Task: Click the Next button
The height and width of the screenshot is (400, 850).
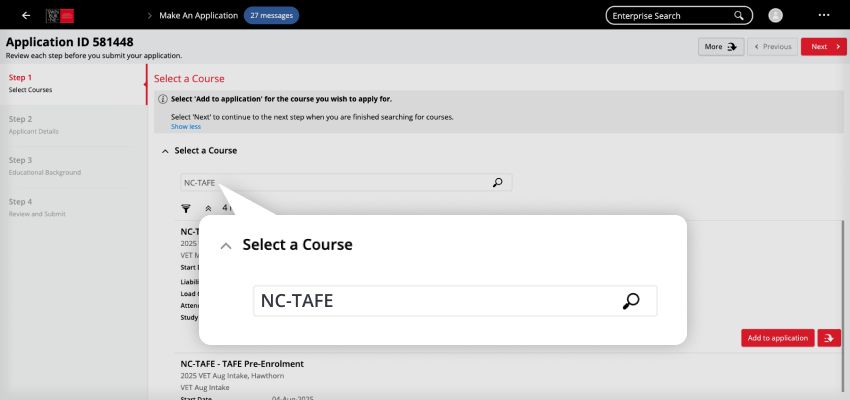Action: point(823,47)
